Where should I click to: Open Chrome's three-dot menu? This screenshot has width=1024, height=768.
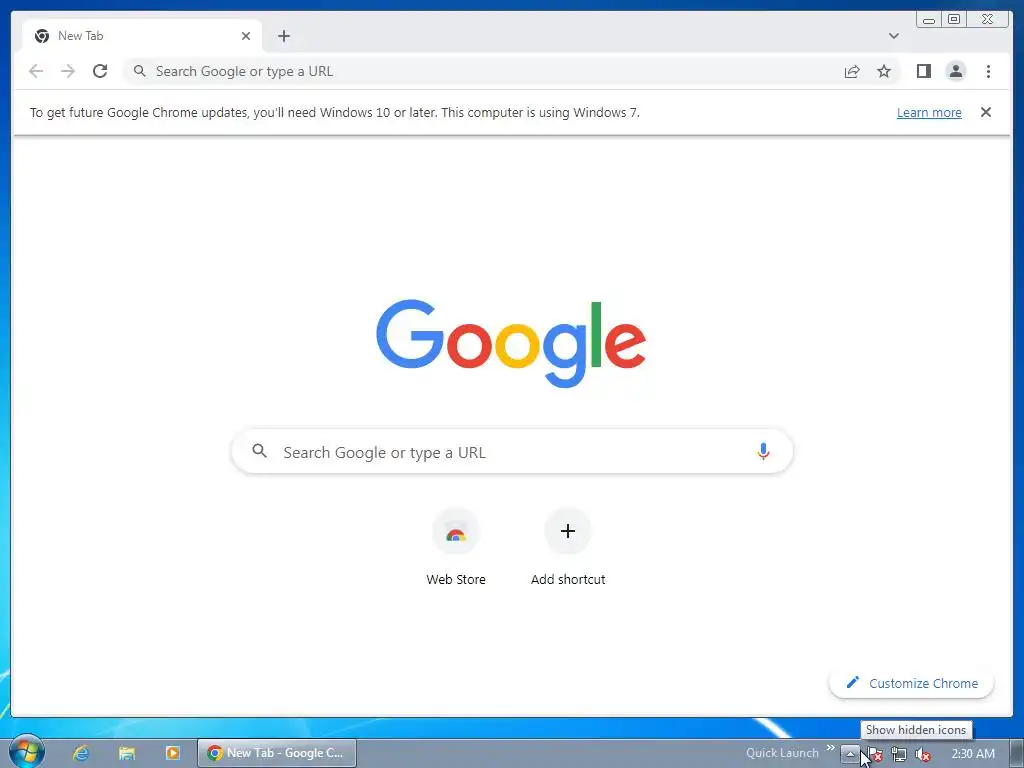tap(988, 71)
